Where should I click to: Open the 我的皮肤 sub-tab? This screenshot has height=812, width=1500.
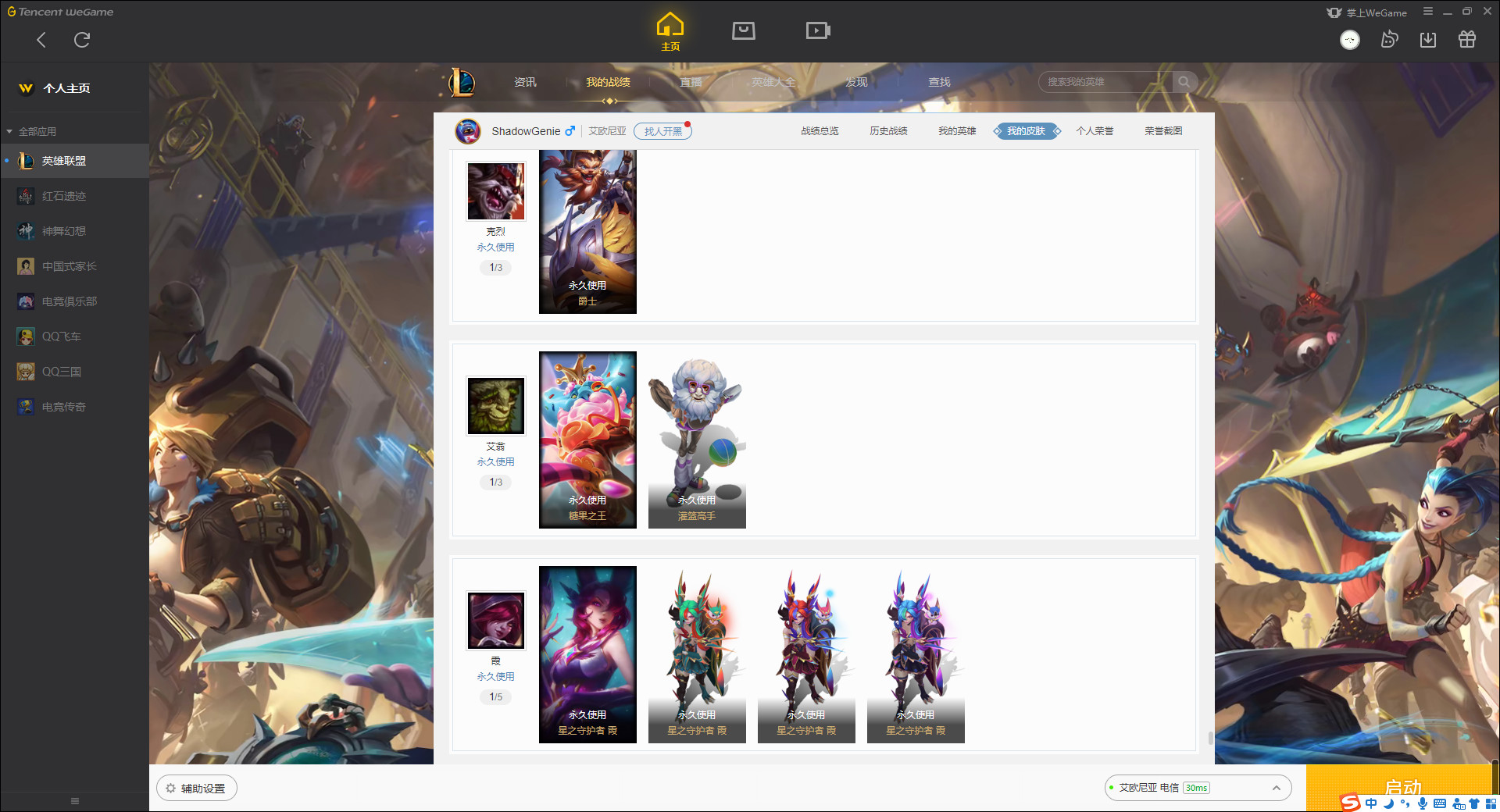1027,131
